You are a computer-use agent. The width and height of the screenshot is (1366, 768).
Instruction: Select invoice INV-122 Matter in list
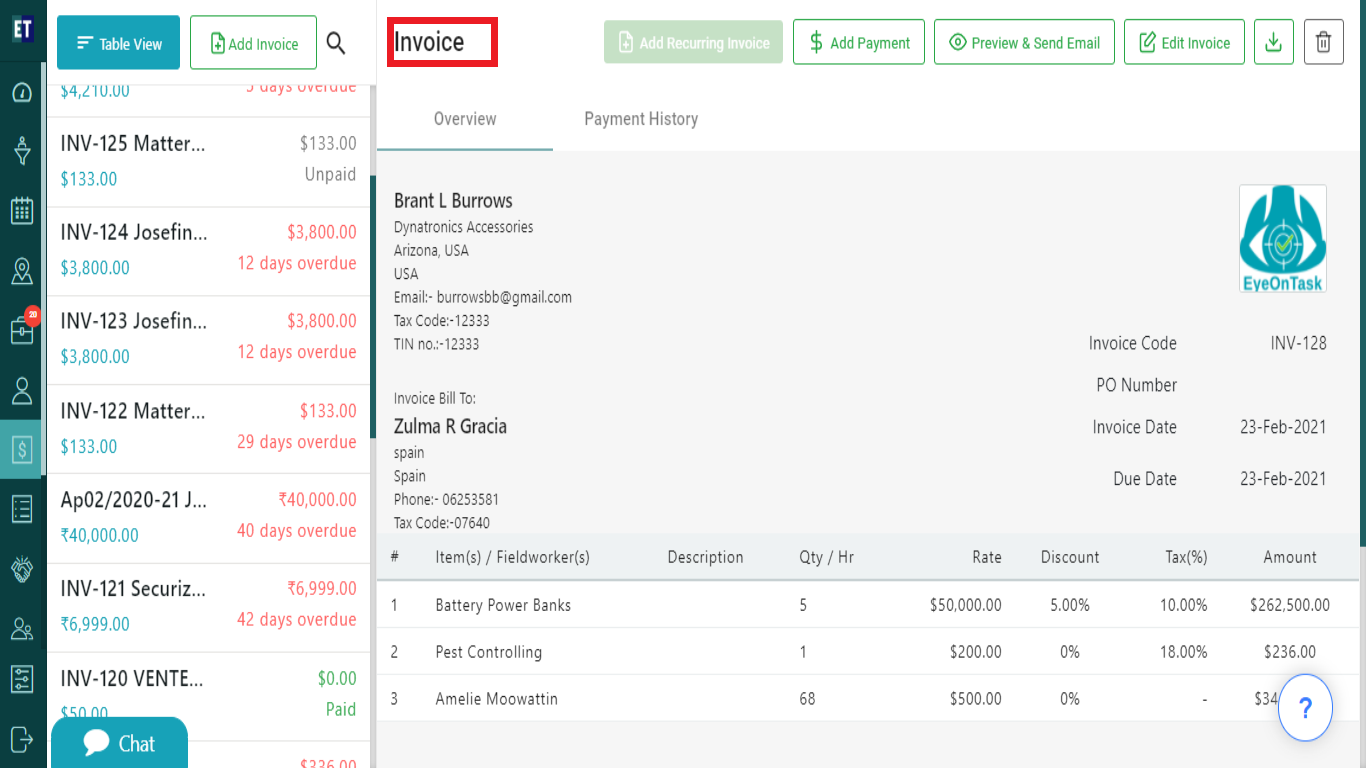click(208, 429)
